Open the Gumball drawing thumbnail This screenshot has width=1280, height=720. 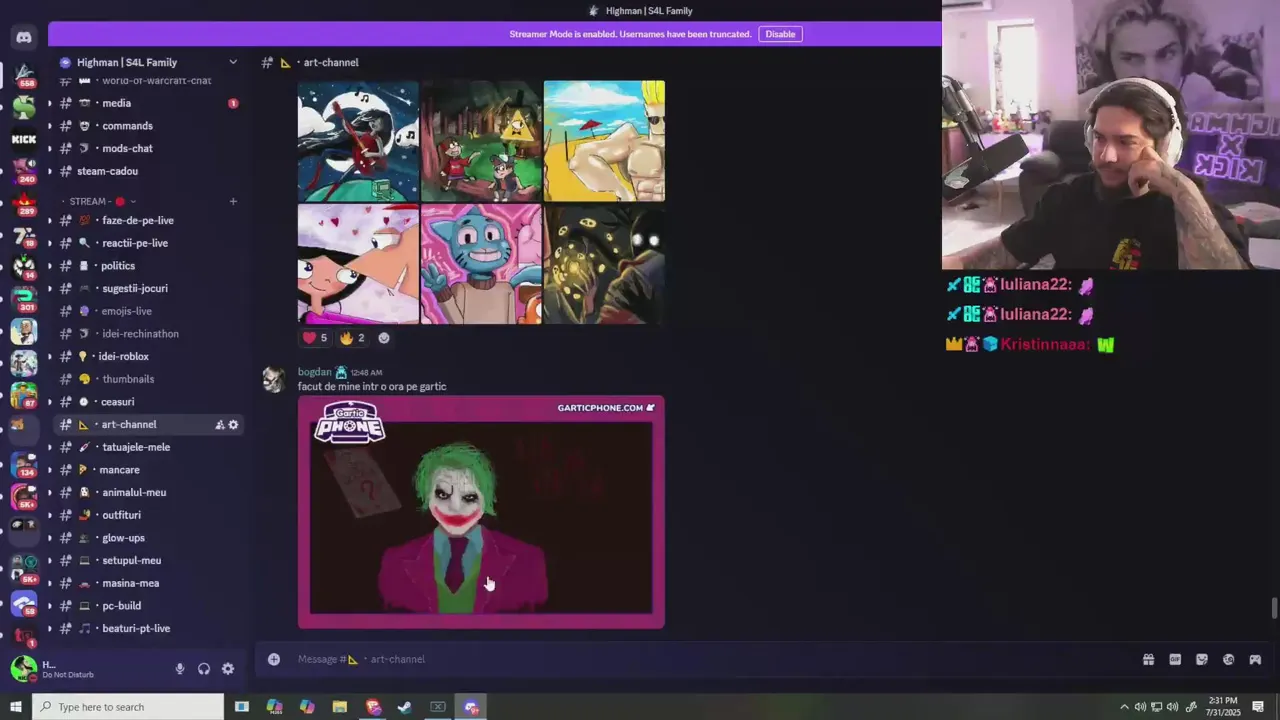click(481, 264)
